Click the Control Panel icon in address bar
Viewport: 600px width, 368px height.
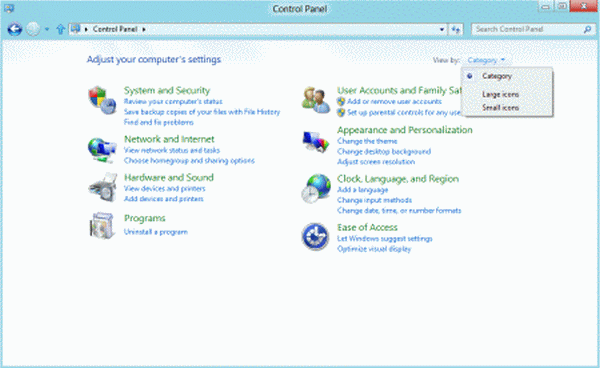(75, 29)
